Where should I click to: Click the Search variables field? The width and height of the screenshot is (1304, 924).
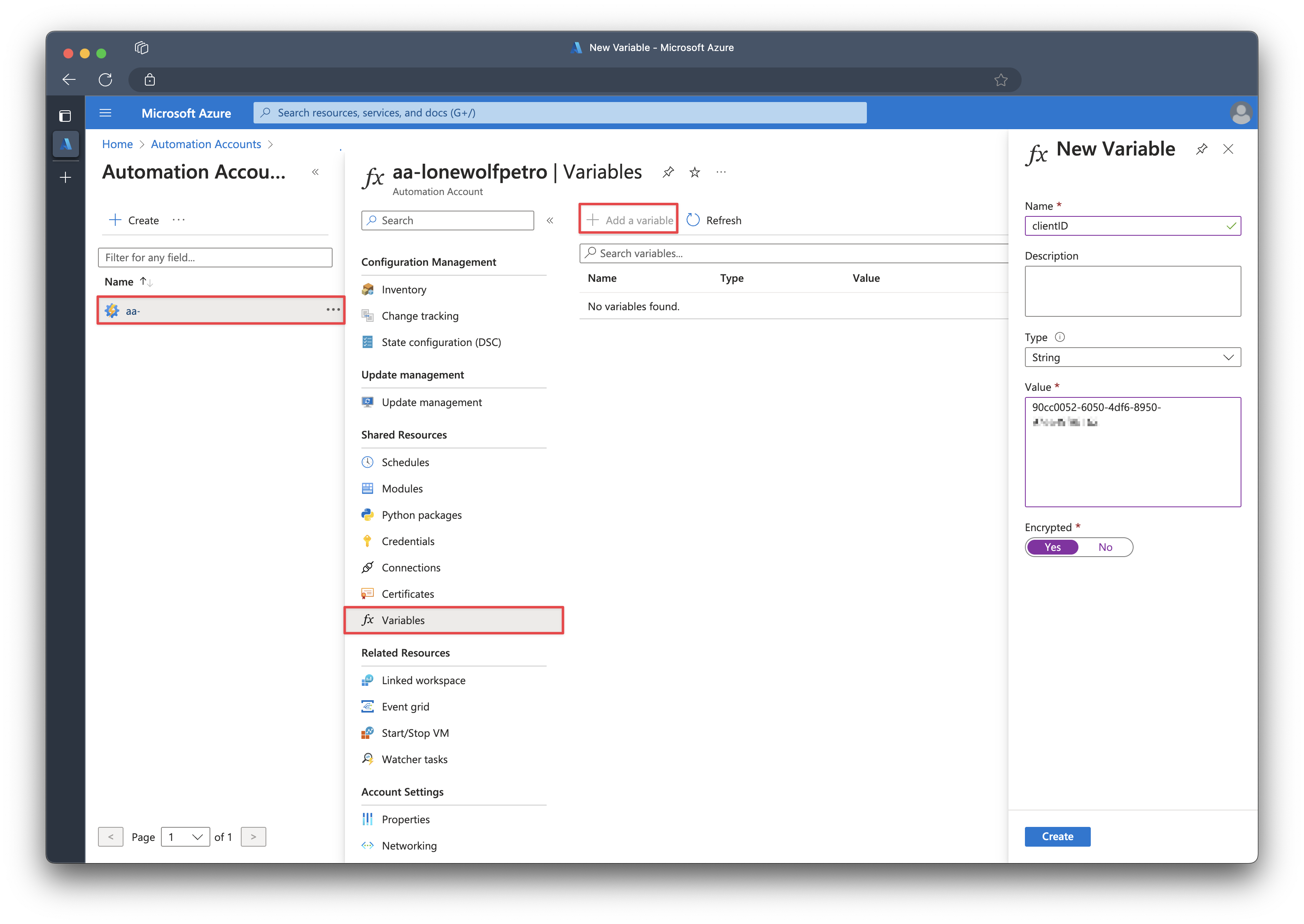(x=794, y=253)
